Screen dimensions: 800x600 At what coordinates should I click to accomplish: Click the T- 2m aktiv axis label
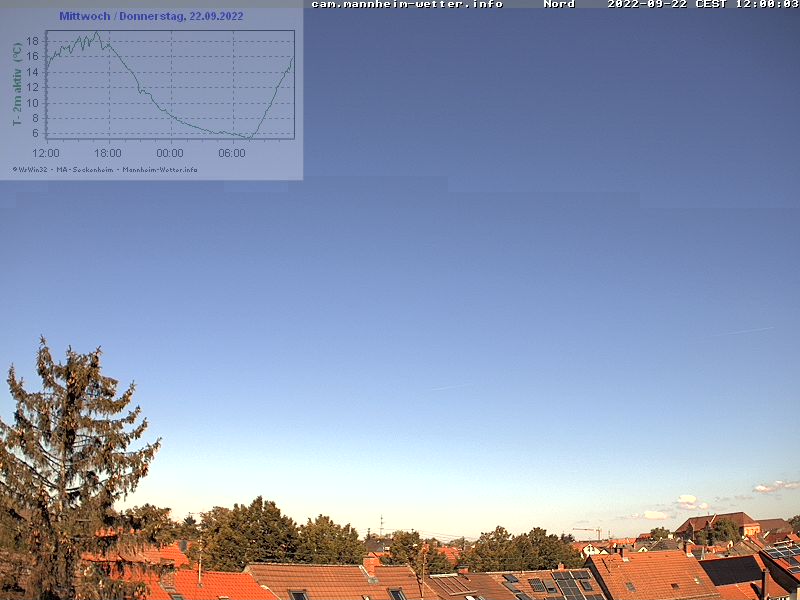click(x=17, y=83)
